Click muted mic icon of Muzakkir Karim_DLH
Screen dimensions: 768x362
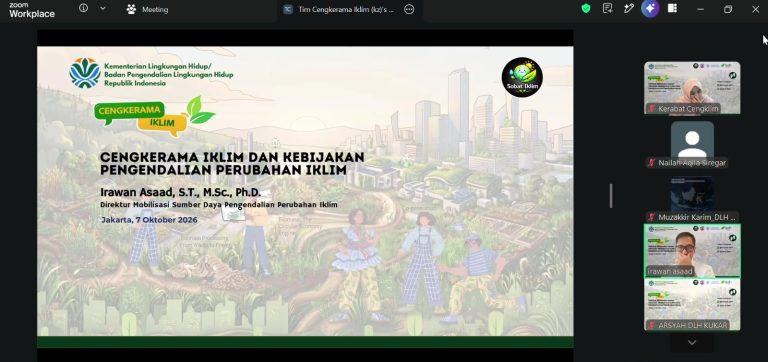[652, 217]
